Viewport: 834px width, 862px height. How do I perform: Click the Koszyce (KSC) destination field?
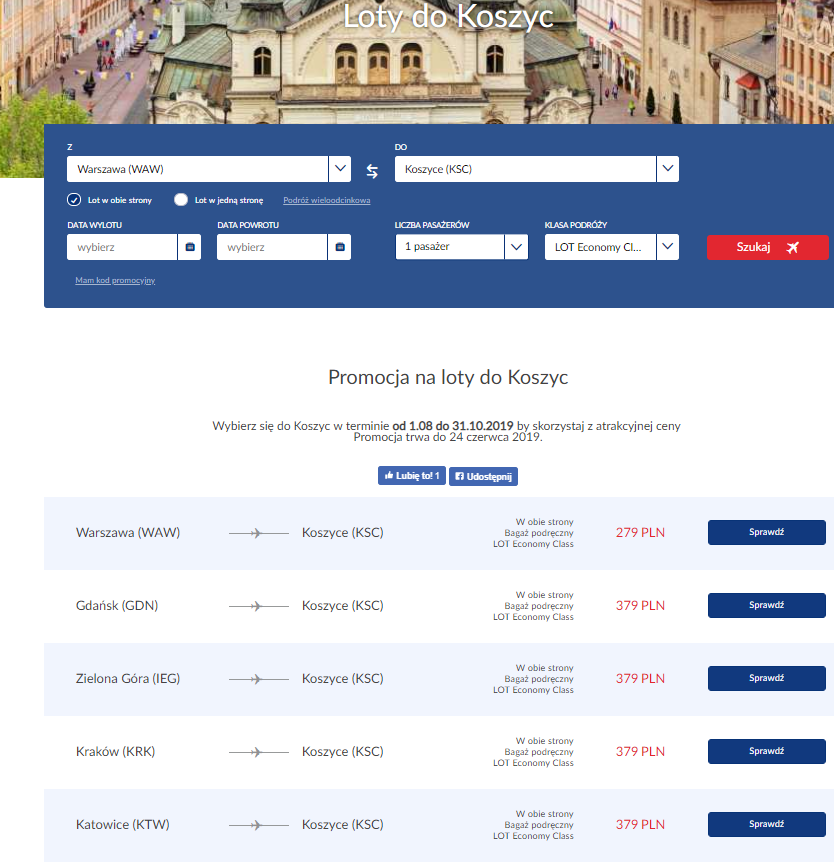point(525,169)
